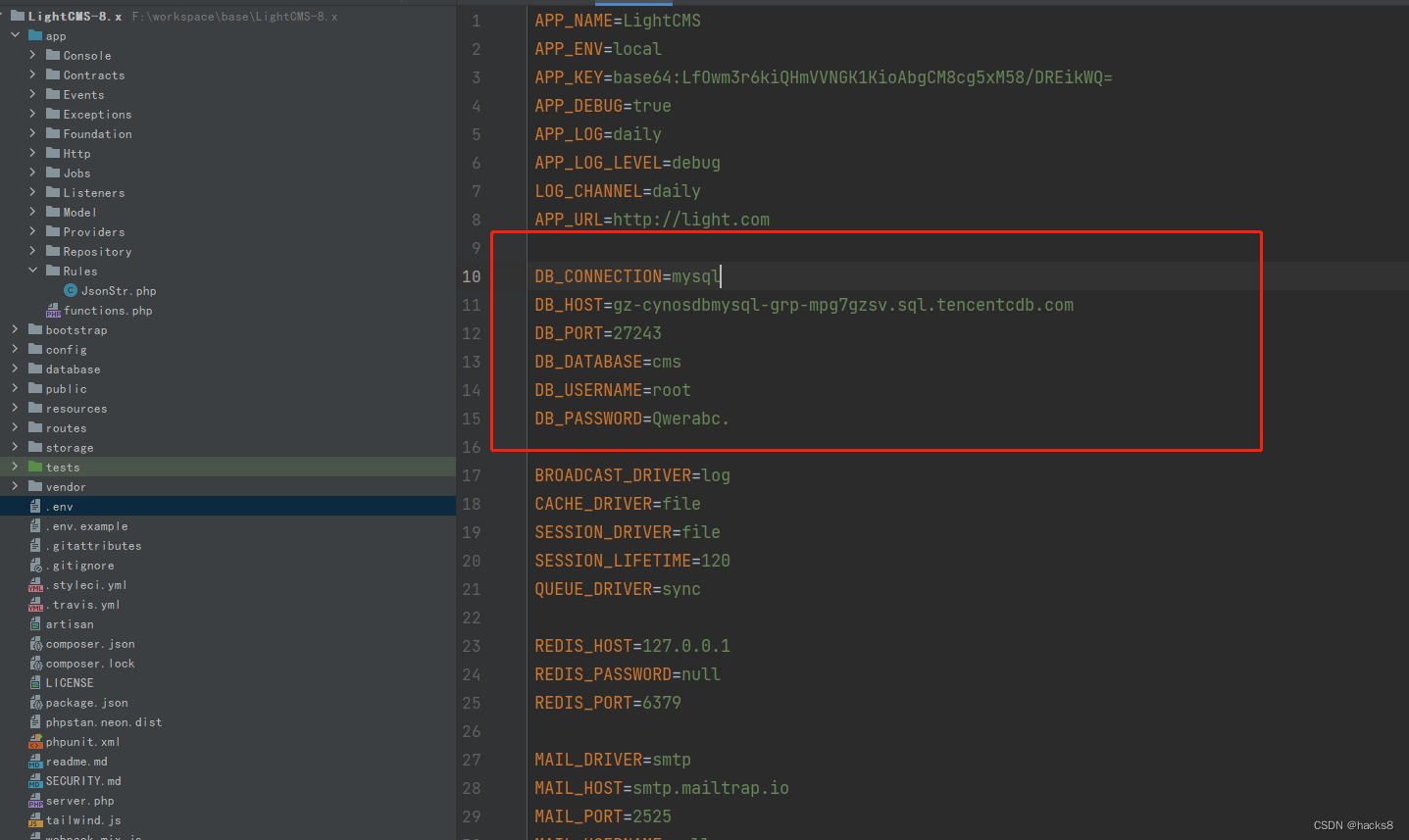Viewport: 1409px width, 840px height.
Task: Expand the tests folder chevron
Action: click(15, 467)
